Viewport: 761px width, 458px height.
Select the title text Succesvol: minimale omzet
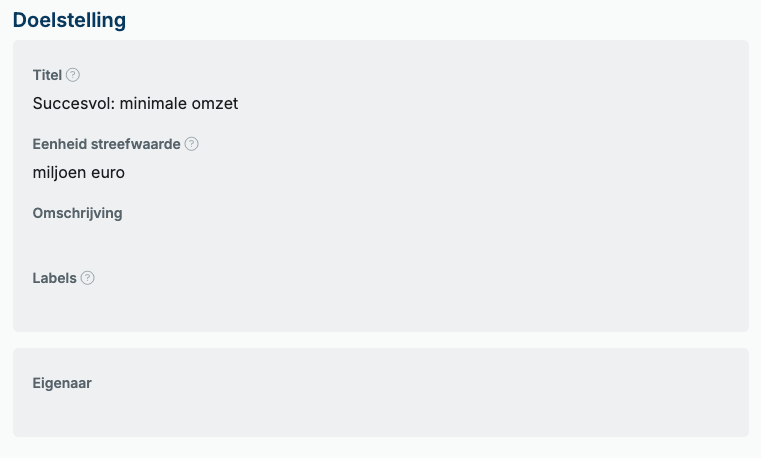tap(135, 103)
